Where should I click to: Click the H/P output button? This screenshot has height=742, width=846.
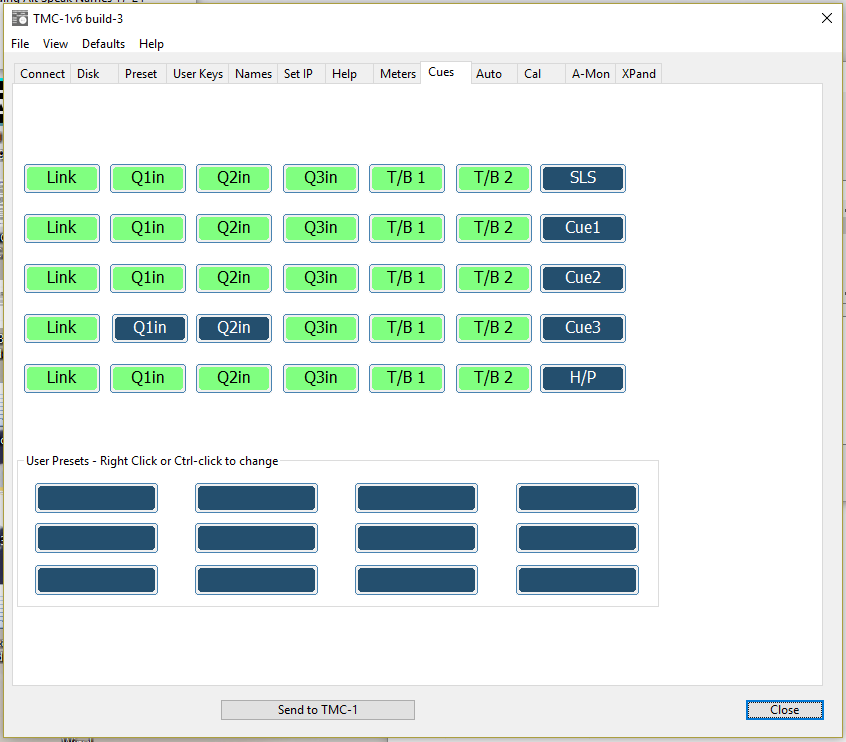point(583,378)
